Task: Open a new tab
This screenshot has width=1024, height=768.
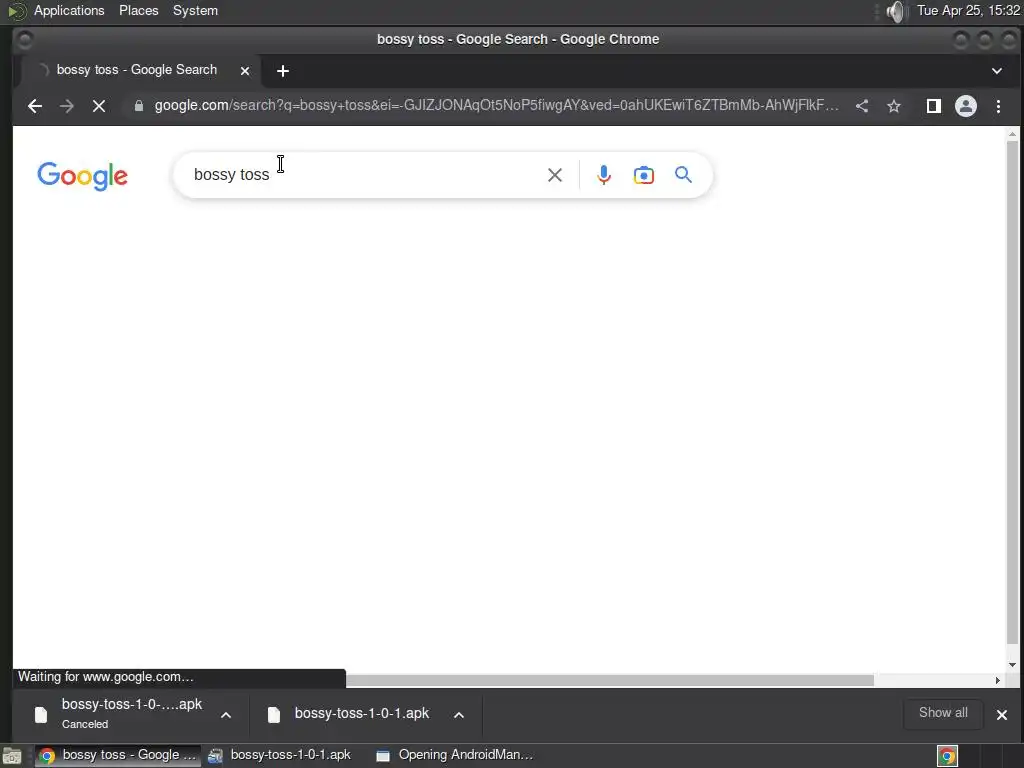Action: point(283,71)
